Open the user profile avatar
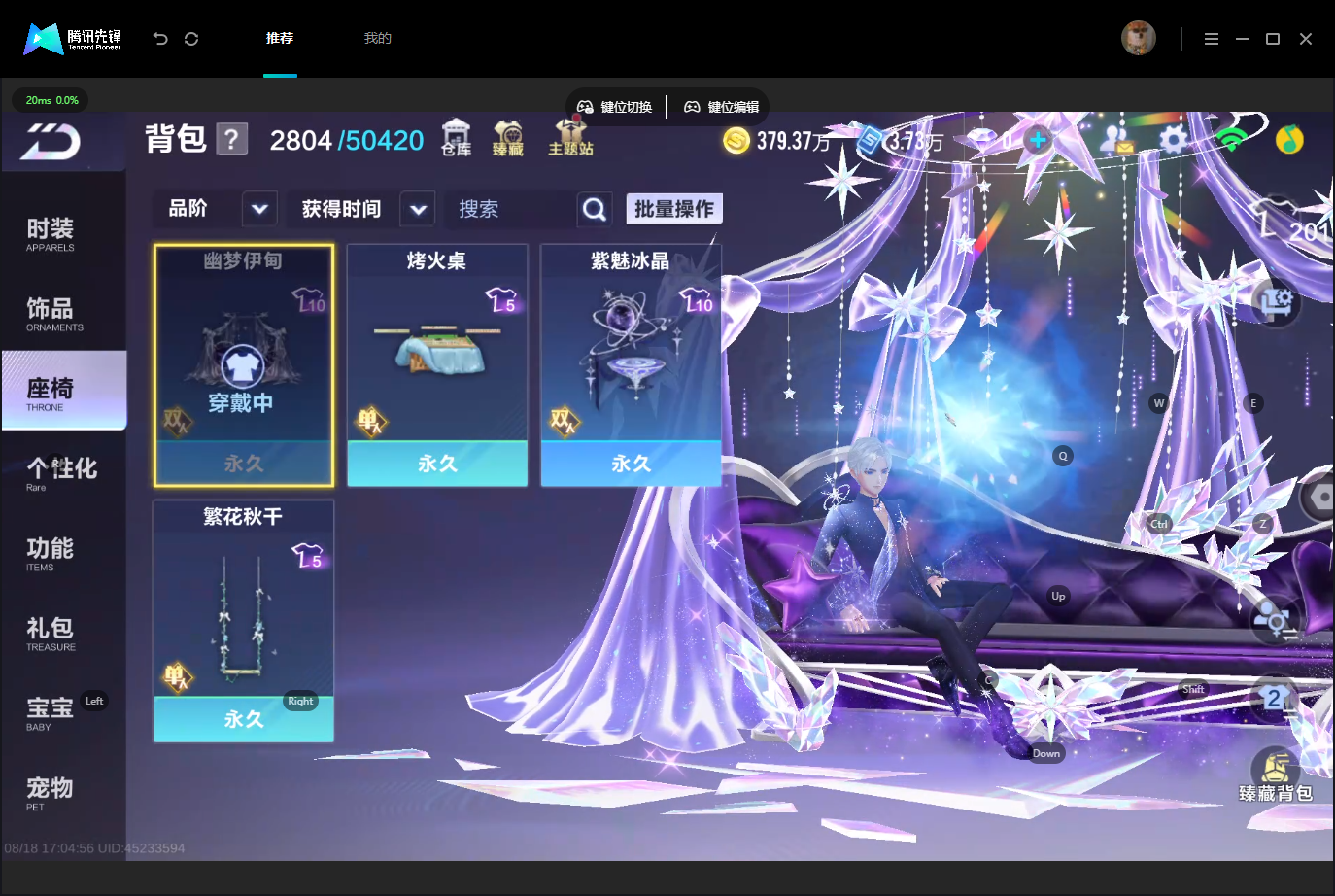Image resolution: width=1335 pixels, height=896 pixels. 1139,38
